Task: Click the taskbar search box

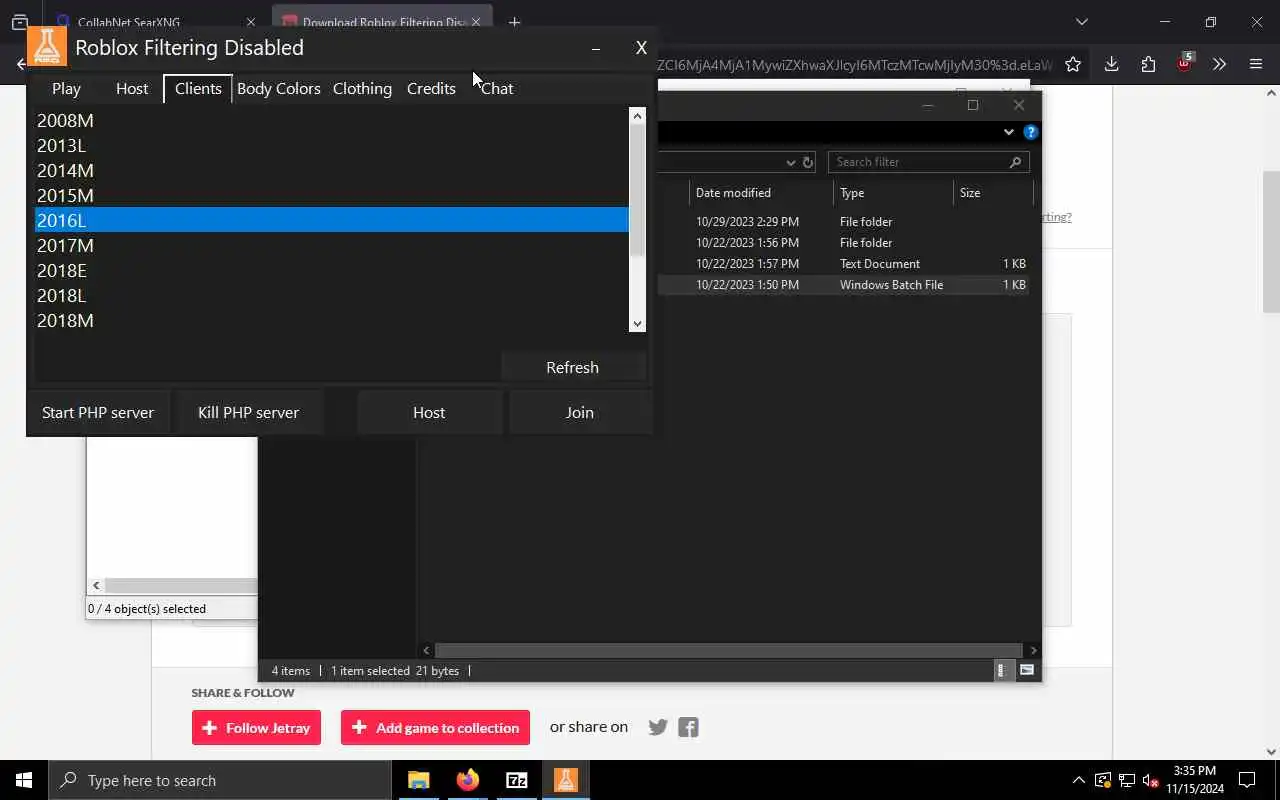Action: [x=220, y=780]
